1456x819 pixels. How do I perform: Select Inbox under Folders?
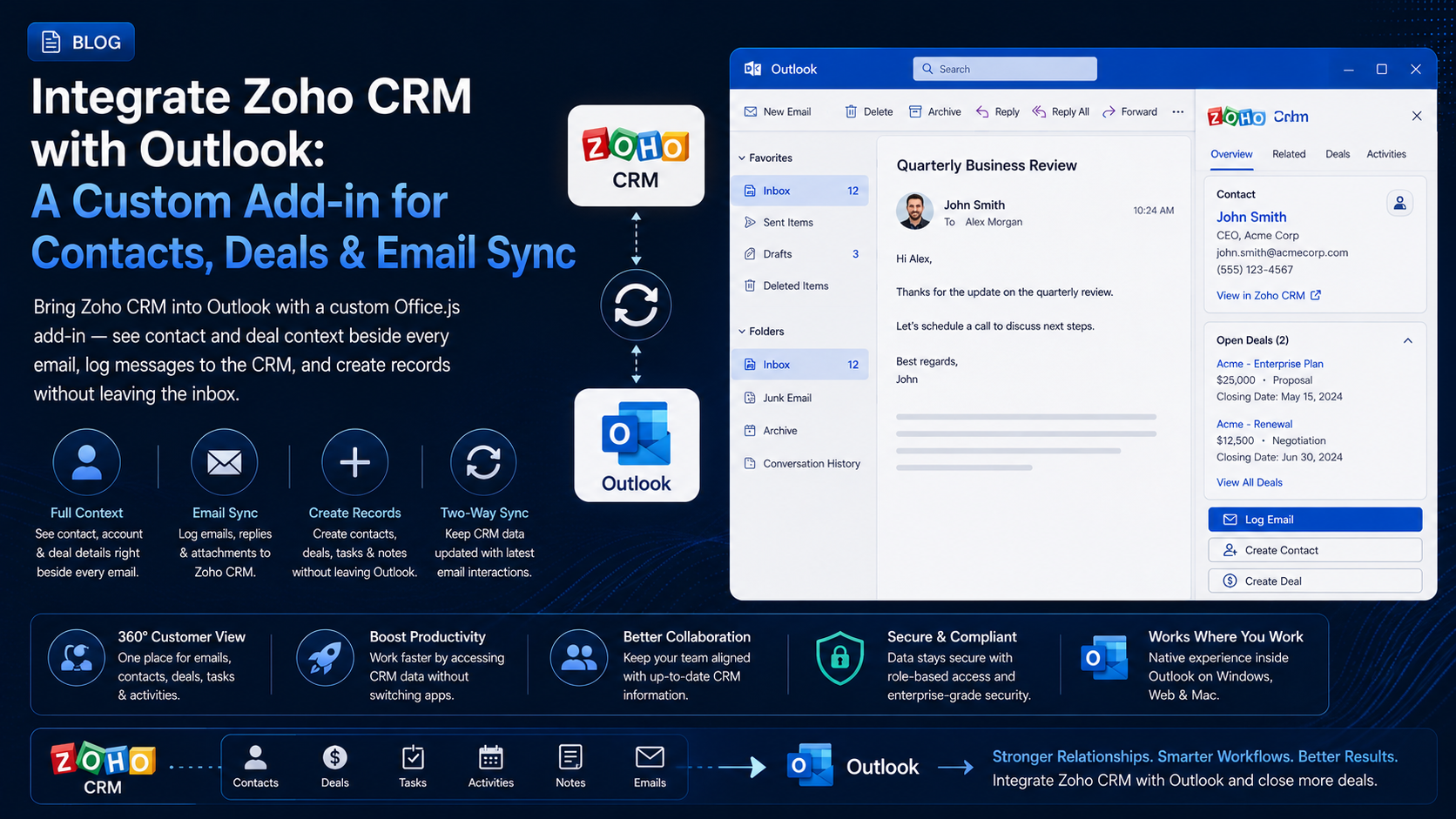click(800, 365)
